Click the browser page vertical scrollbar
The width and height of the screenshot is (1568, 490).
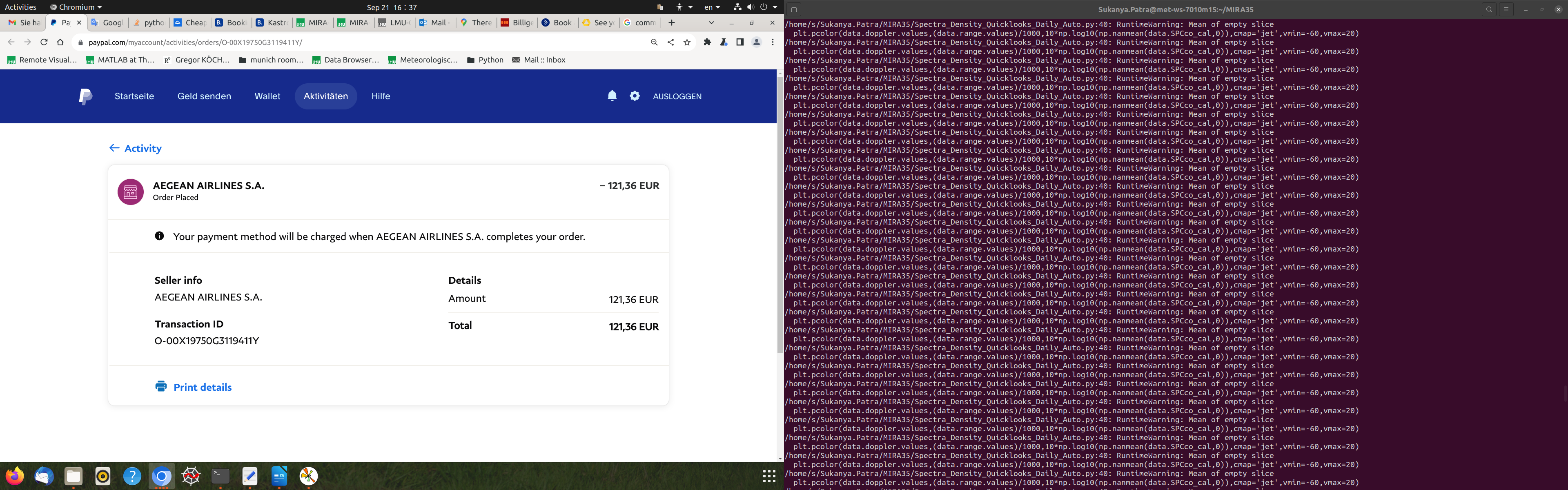[780, 213]
